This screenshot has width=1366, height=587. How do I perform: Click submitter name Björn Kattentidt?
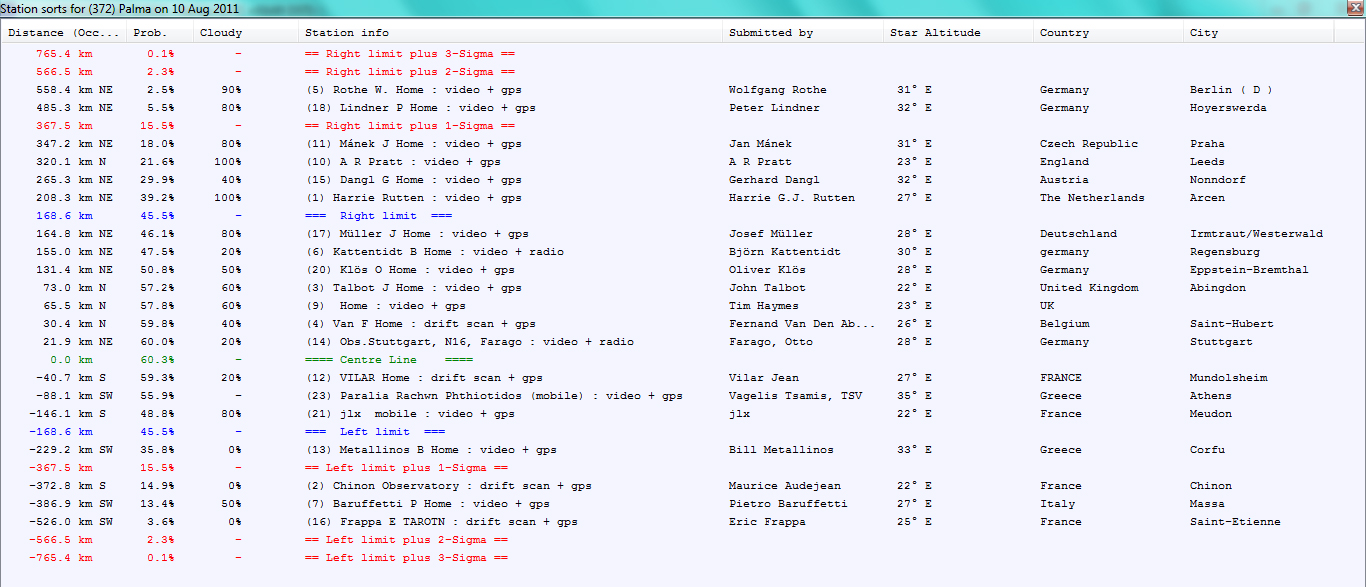784,252
